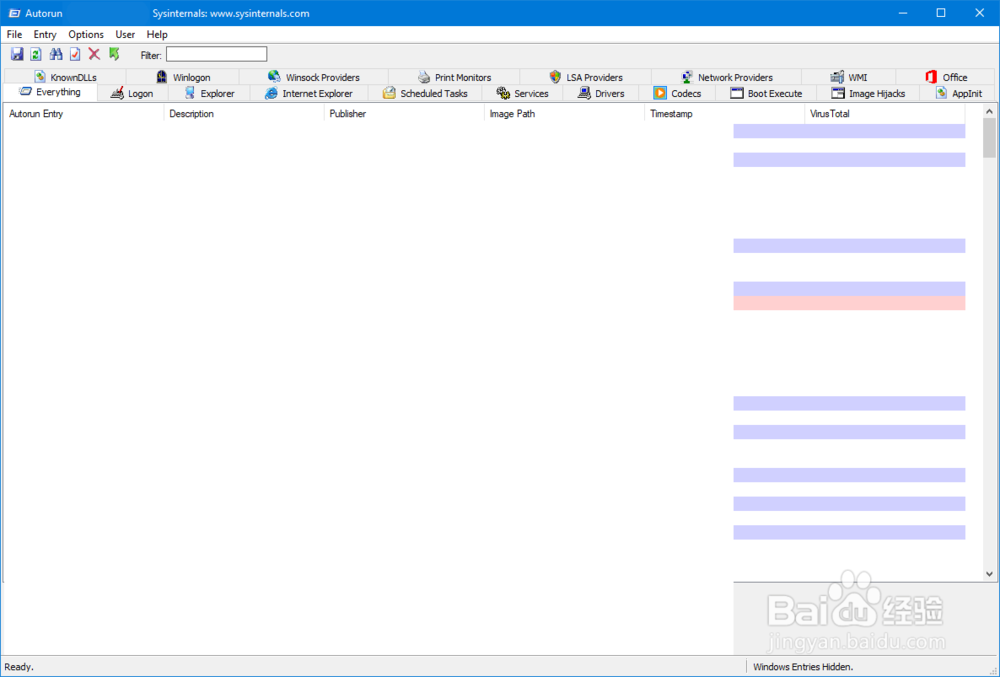Image resolution: width=1000 pixels, height=677 pixels.
Task: Sort by Publisher column header
Action: 404,113
